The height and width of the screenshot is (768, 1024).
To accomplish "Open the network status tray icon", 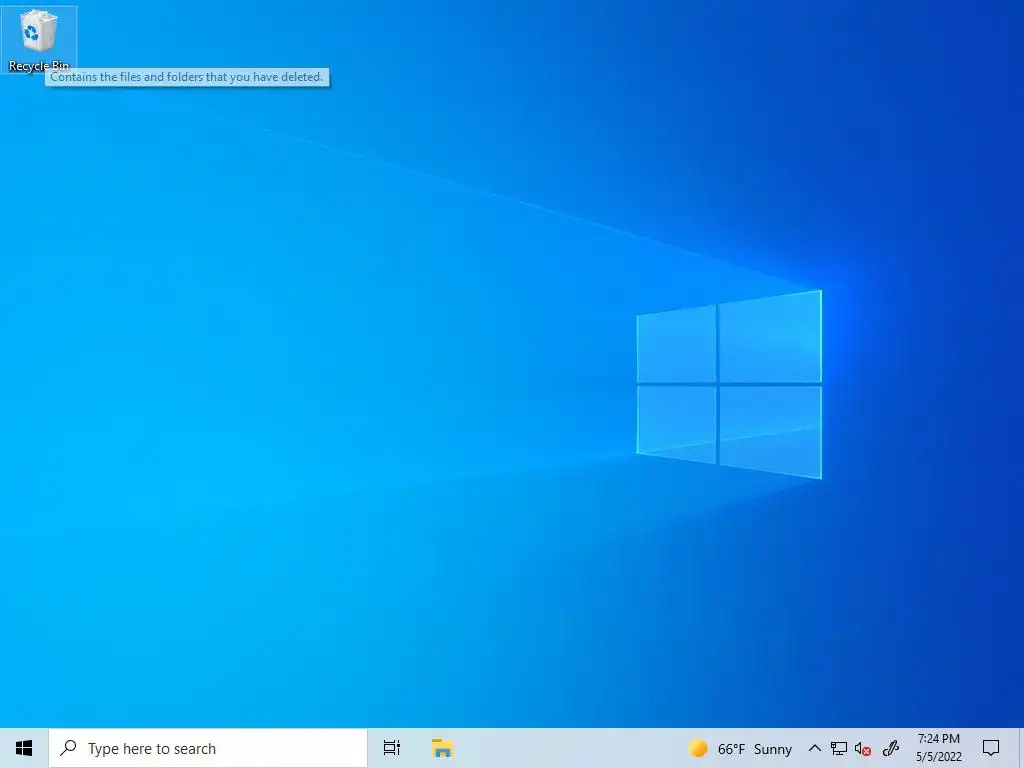I will (x=839, y=748).
